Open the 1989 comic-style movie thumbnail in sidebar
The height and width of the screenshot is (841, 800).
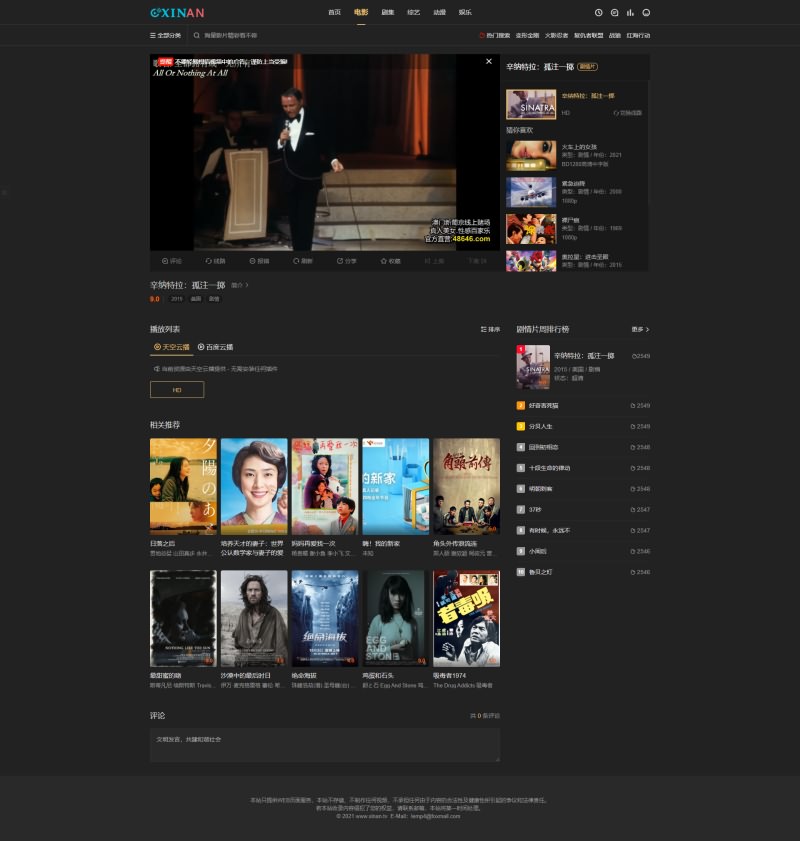click(x=531, y=229)
